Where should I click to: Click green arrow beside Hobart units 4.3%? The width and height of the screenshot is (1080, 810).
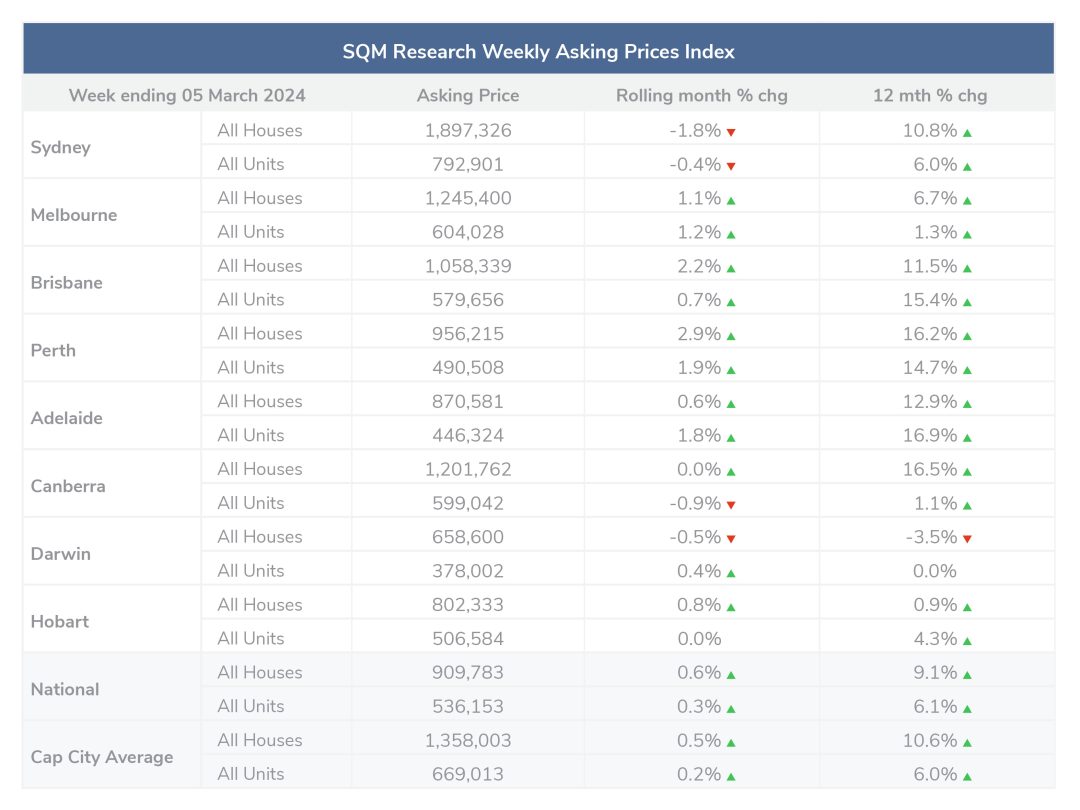pos(967,641)
